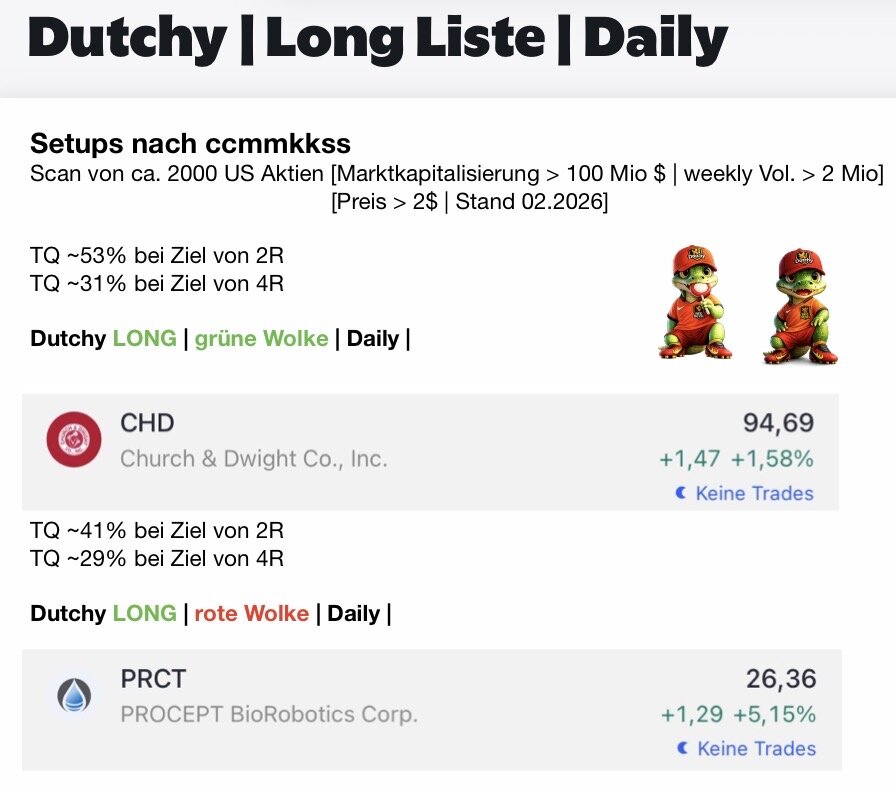Screen dimensions: 896x792
Task: Click the 'Dutchy | Long Liste | Daily' title
Action: [x=377, y=38]
